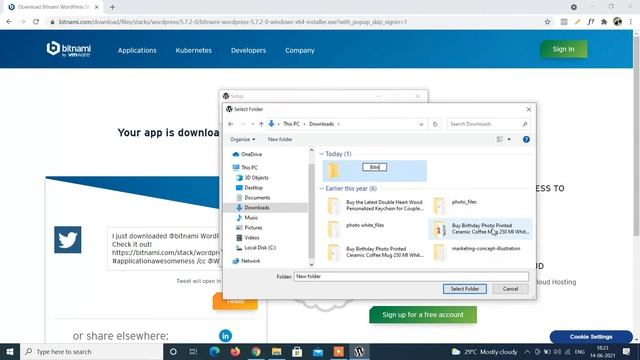This screenshot has height=360, width=640.
Task: Open view options dropdown arrow
Action: pos(509,140)
